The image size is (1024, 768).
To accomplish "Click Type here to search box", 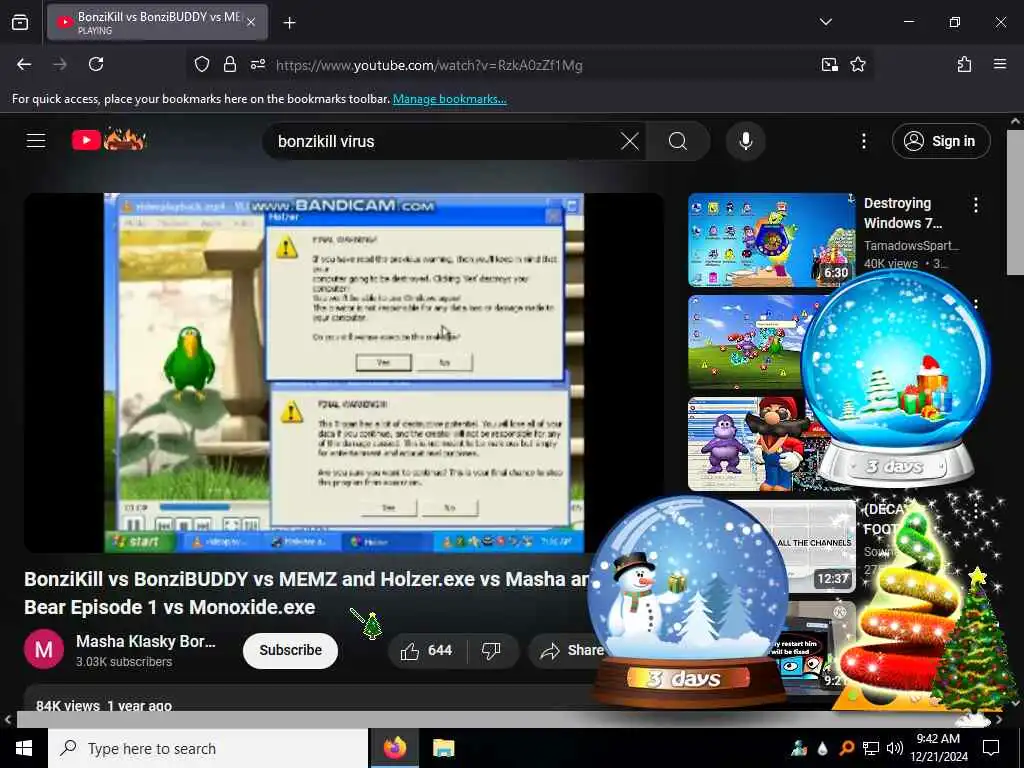I will (x=208, y=748).
